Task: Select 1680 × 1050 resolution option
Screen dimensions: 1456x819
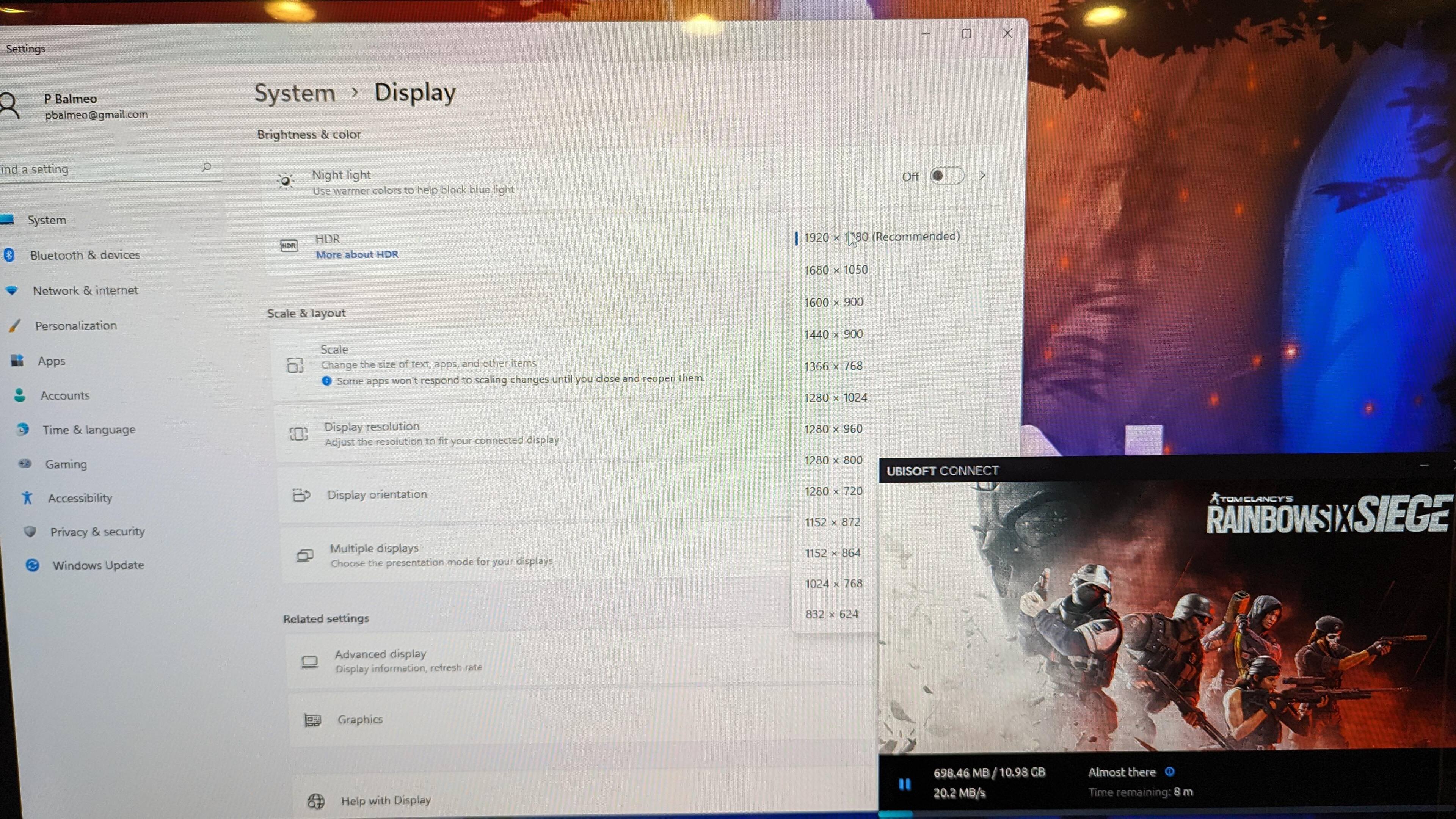Action: pos(835,270)
